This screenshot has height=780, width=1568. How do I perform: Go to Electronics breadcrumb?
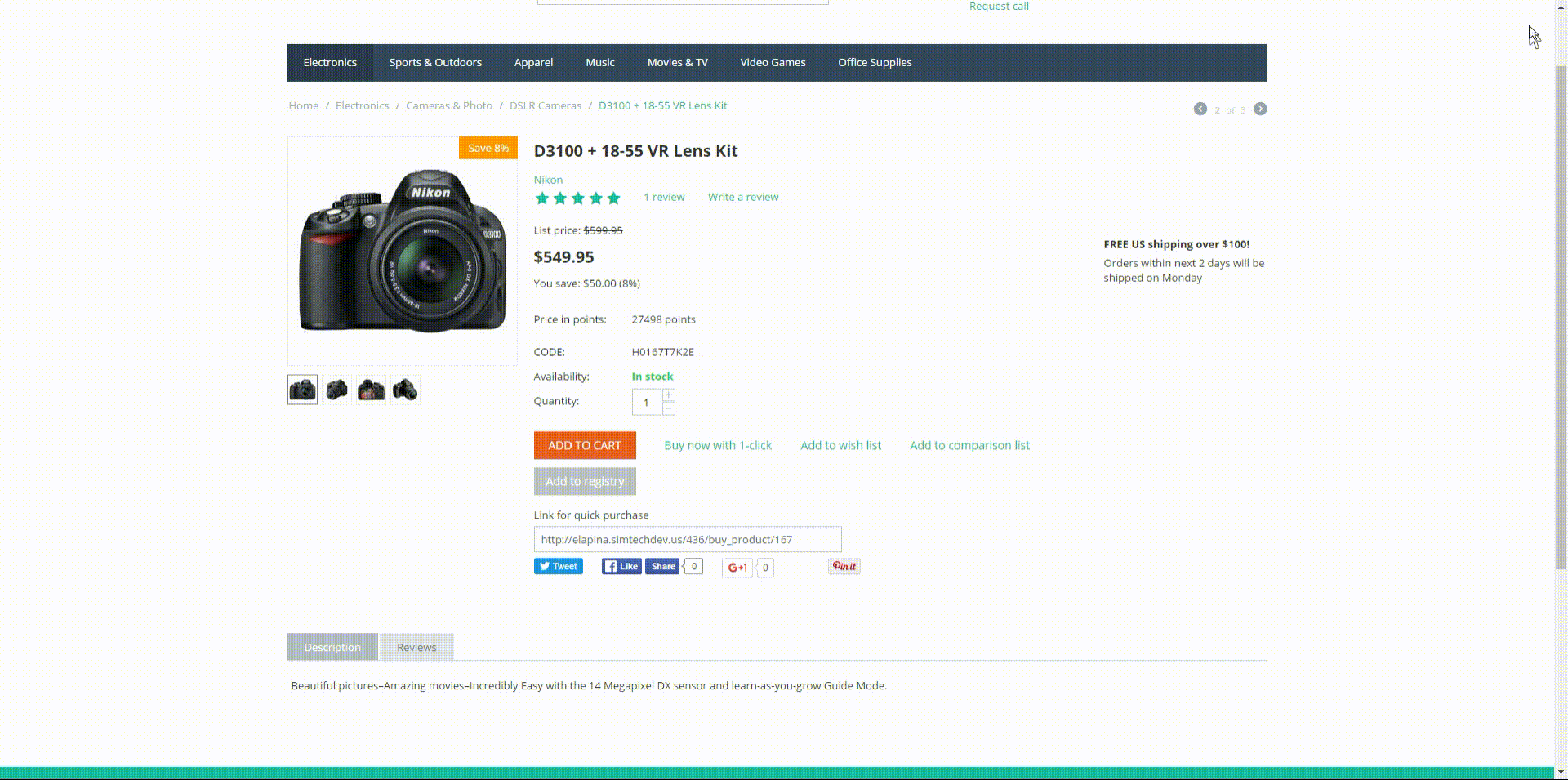click(x=362, y=105)
